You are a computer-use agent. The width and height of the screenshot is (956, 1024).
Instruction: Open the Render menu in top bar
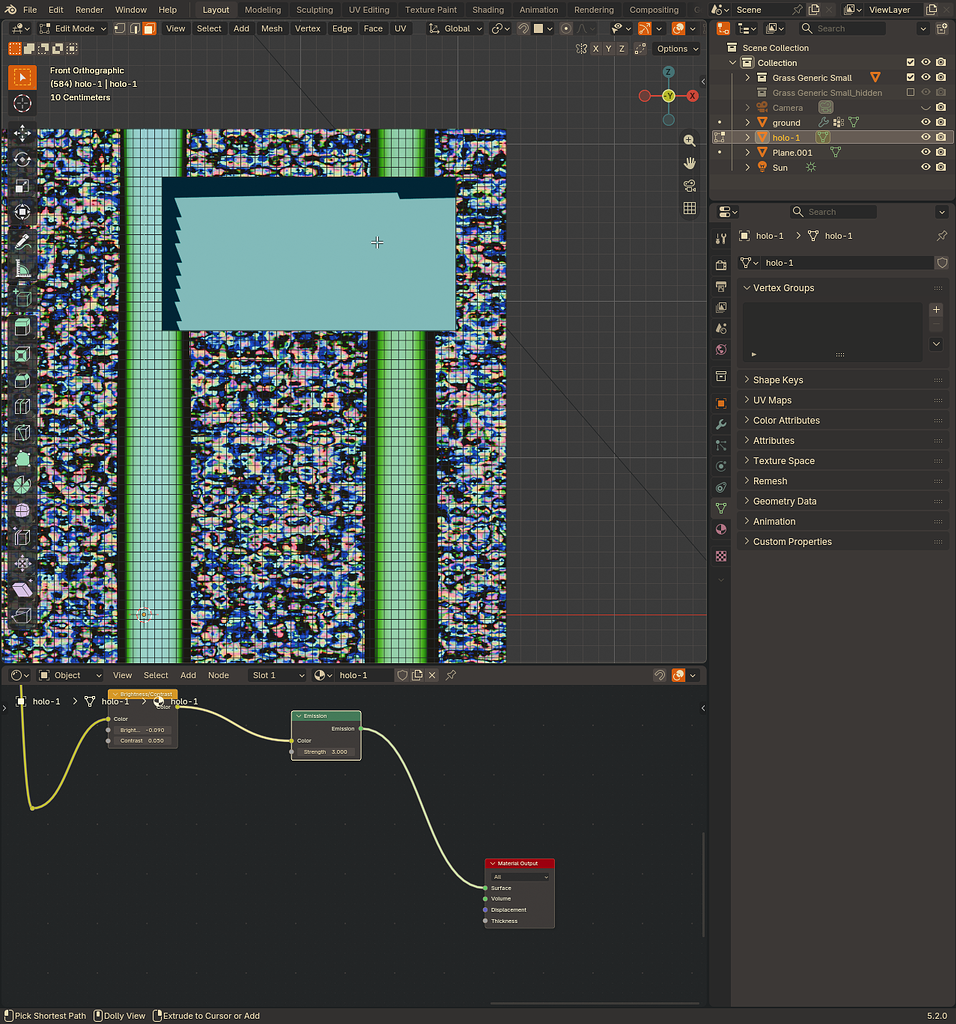tap(89, 10)
